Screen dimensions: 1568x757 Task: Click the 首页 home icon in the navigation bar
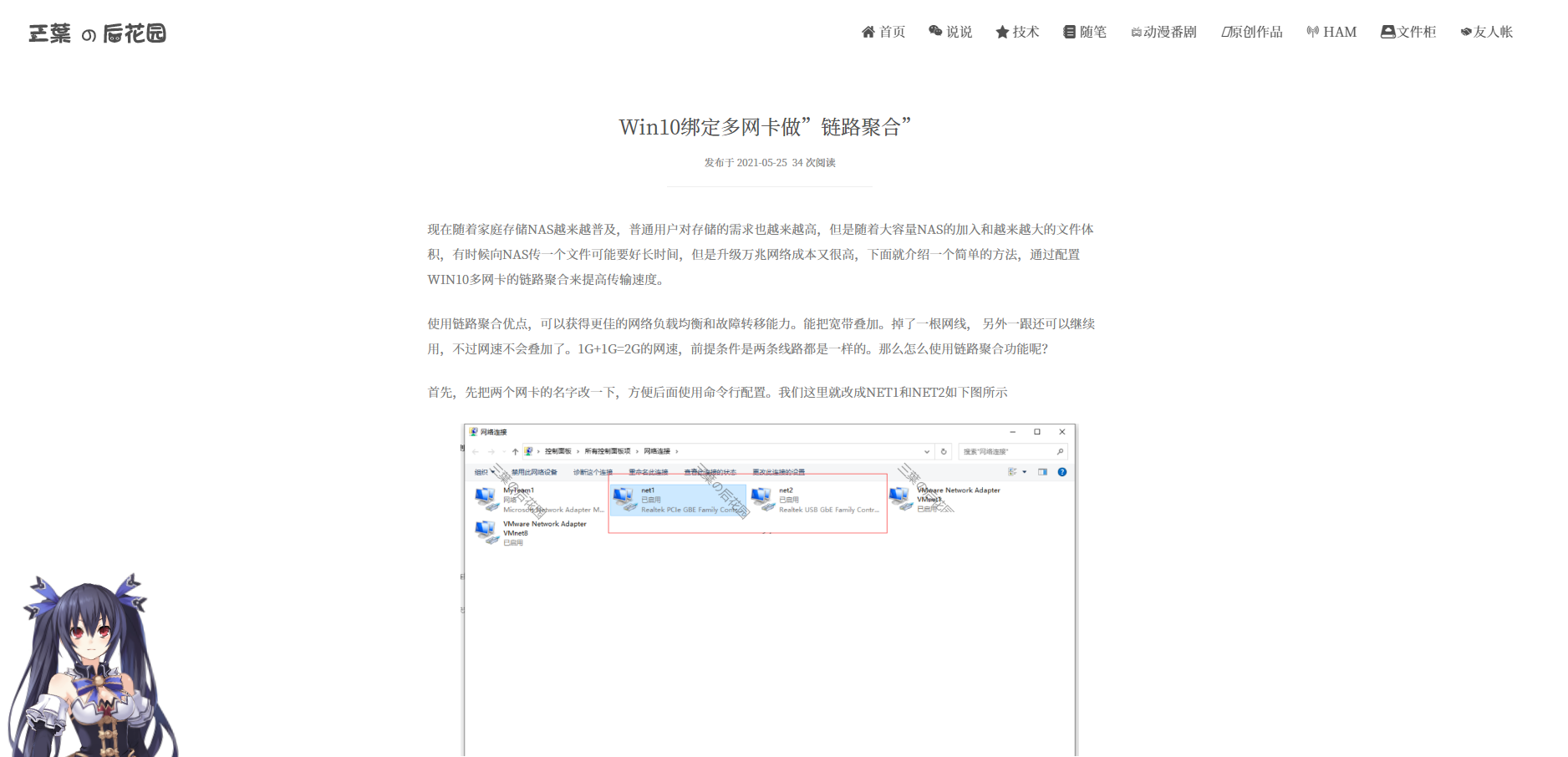pyautogui.click(x=868, y=32)
